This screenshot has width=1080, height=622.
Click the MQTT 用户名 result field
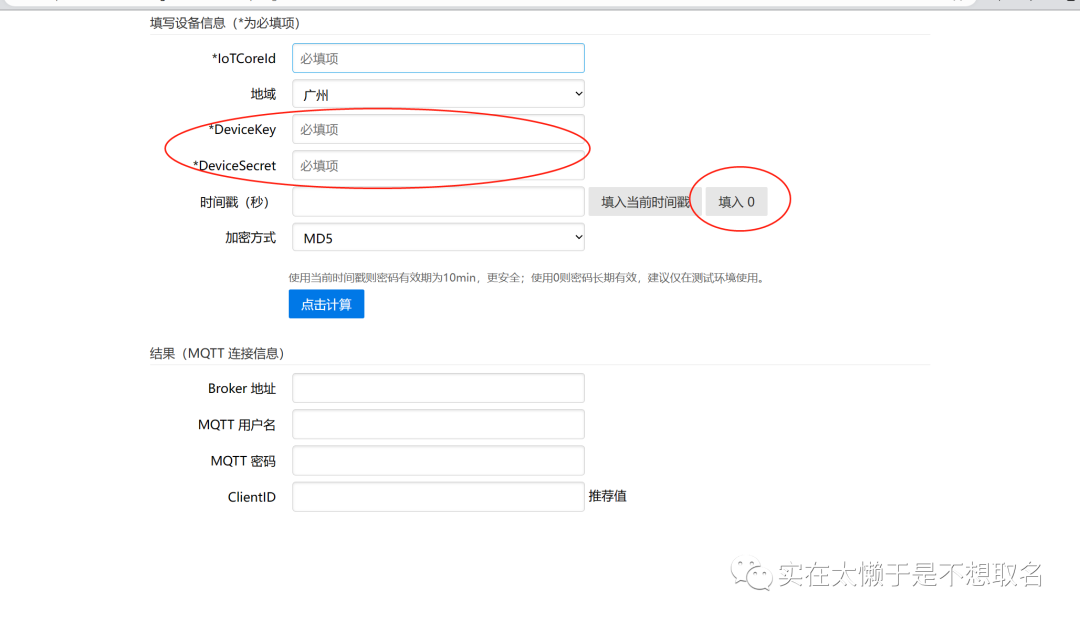point(438,424)
